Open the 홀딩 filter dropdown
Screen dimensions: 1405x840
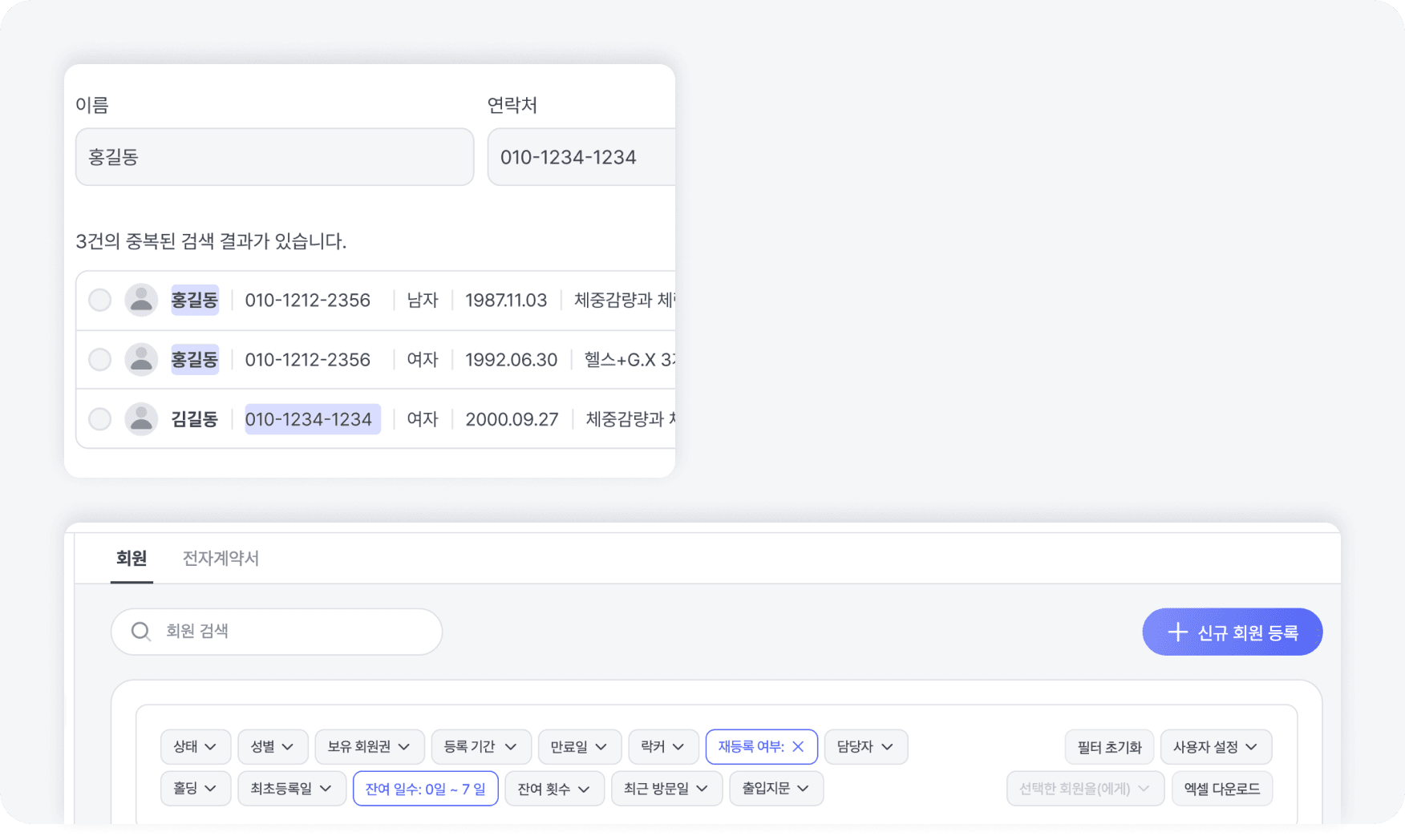(196, 789)
